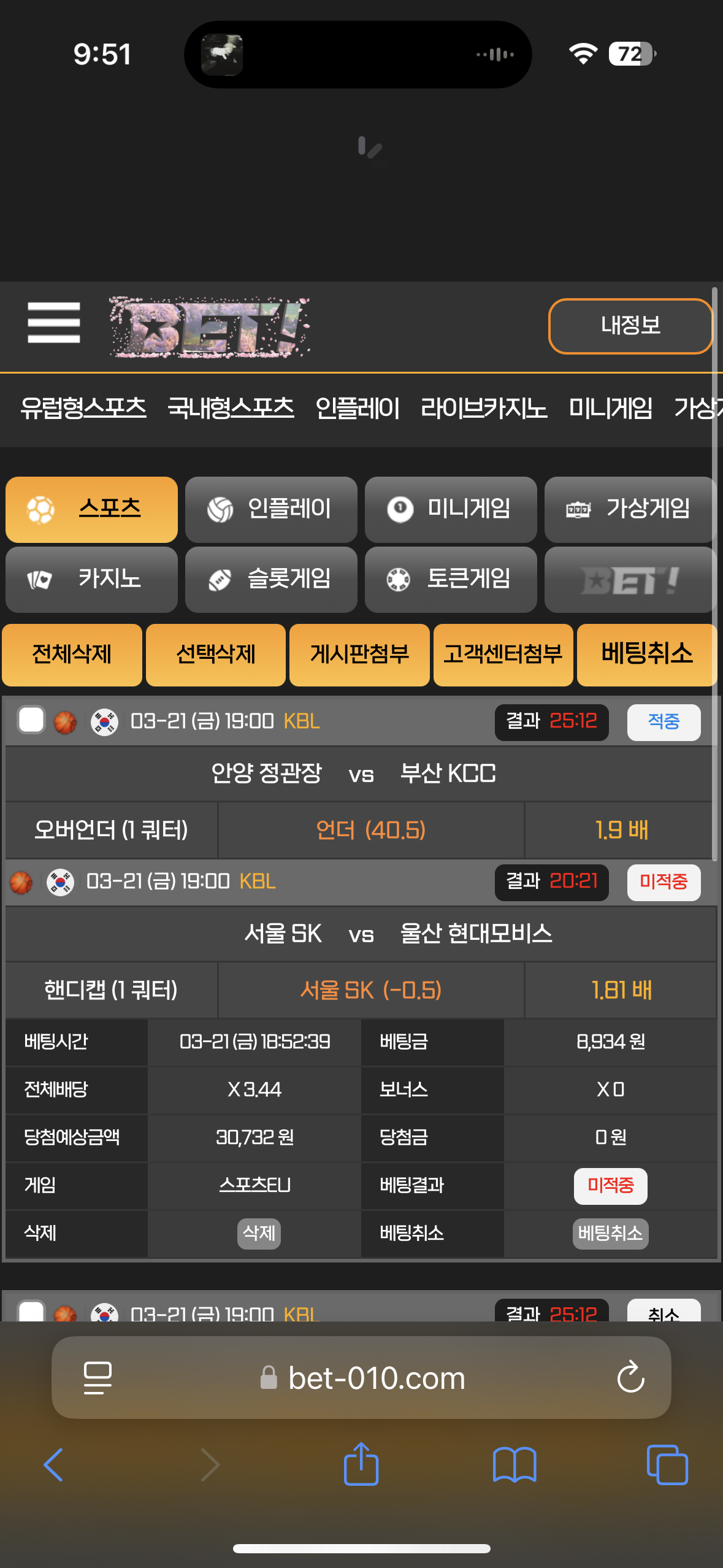Go back with Safari back arrow
The width and height of the screenshot is (723, 1568).
click(54, 1465)
